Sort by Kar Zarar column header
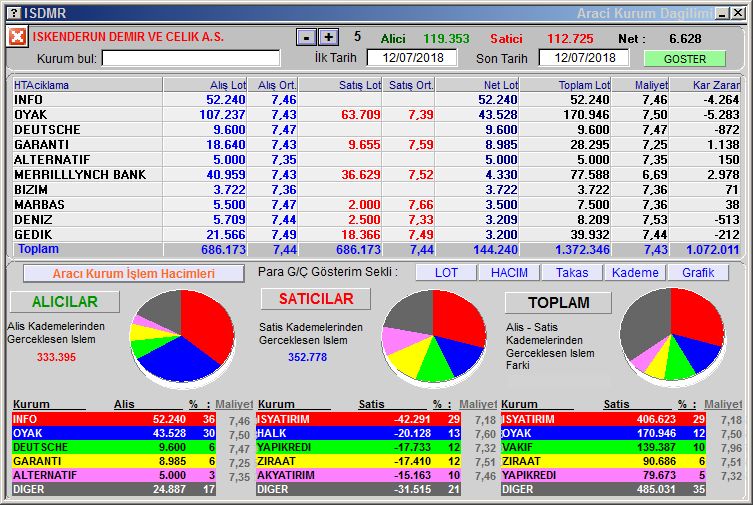The height and width of the screenshot is (505, 753). coord(705,85)
